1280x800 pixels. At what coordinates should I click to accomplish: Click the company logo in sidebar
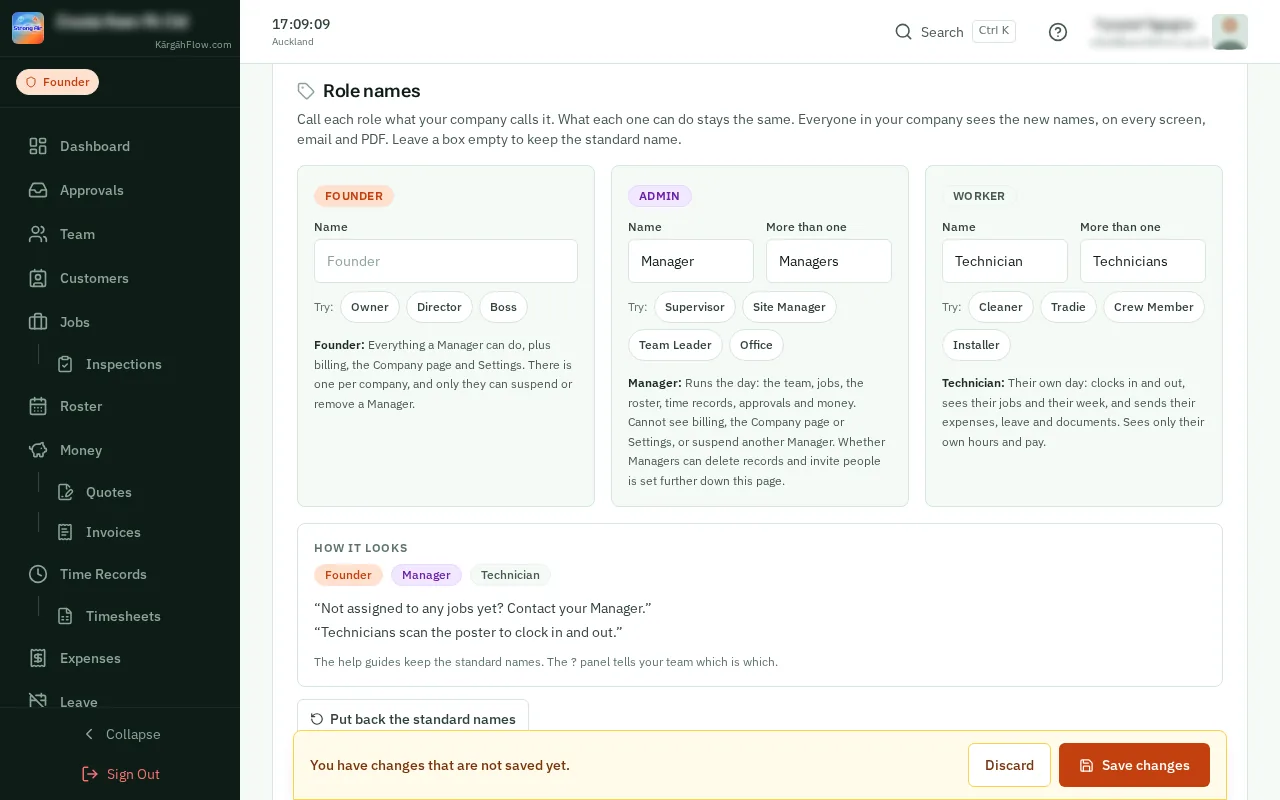point(28,28)
